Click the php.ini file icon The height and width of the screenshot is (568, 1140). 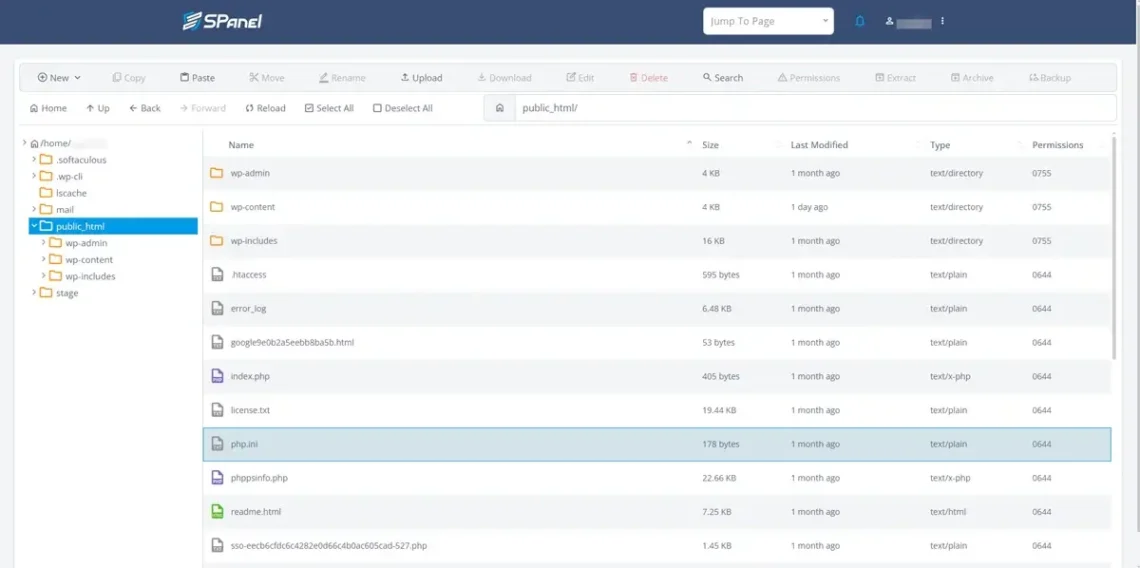click(x=217, y=444)
